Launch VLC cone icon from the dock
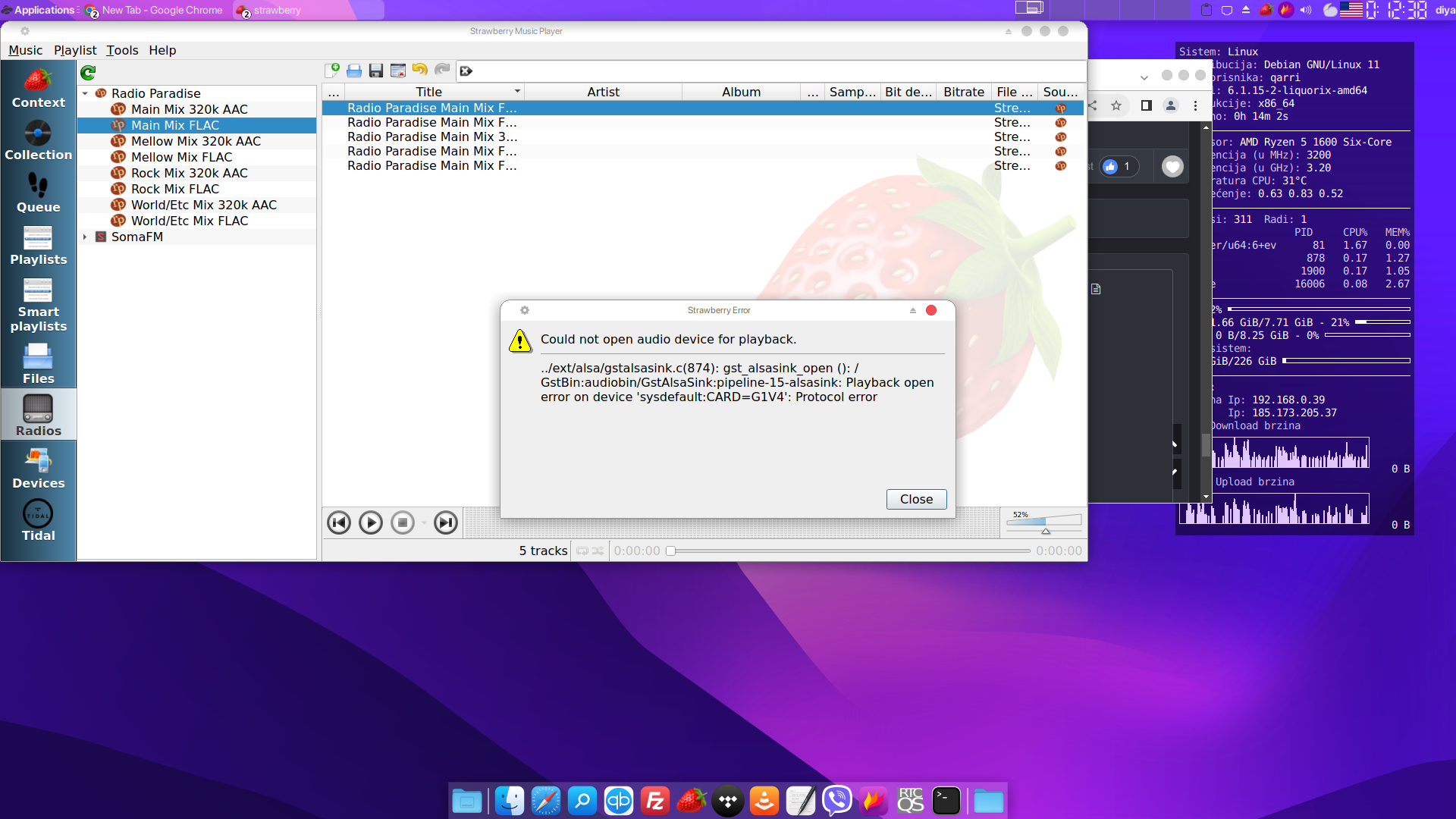1456x819 pixels. coord(764,801)
